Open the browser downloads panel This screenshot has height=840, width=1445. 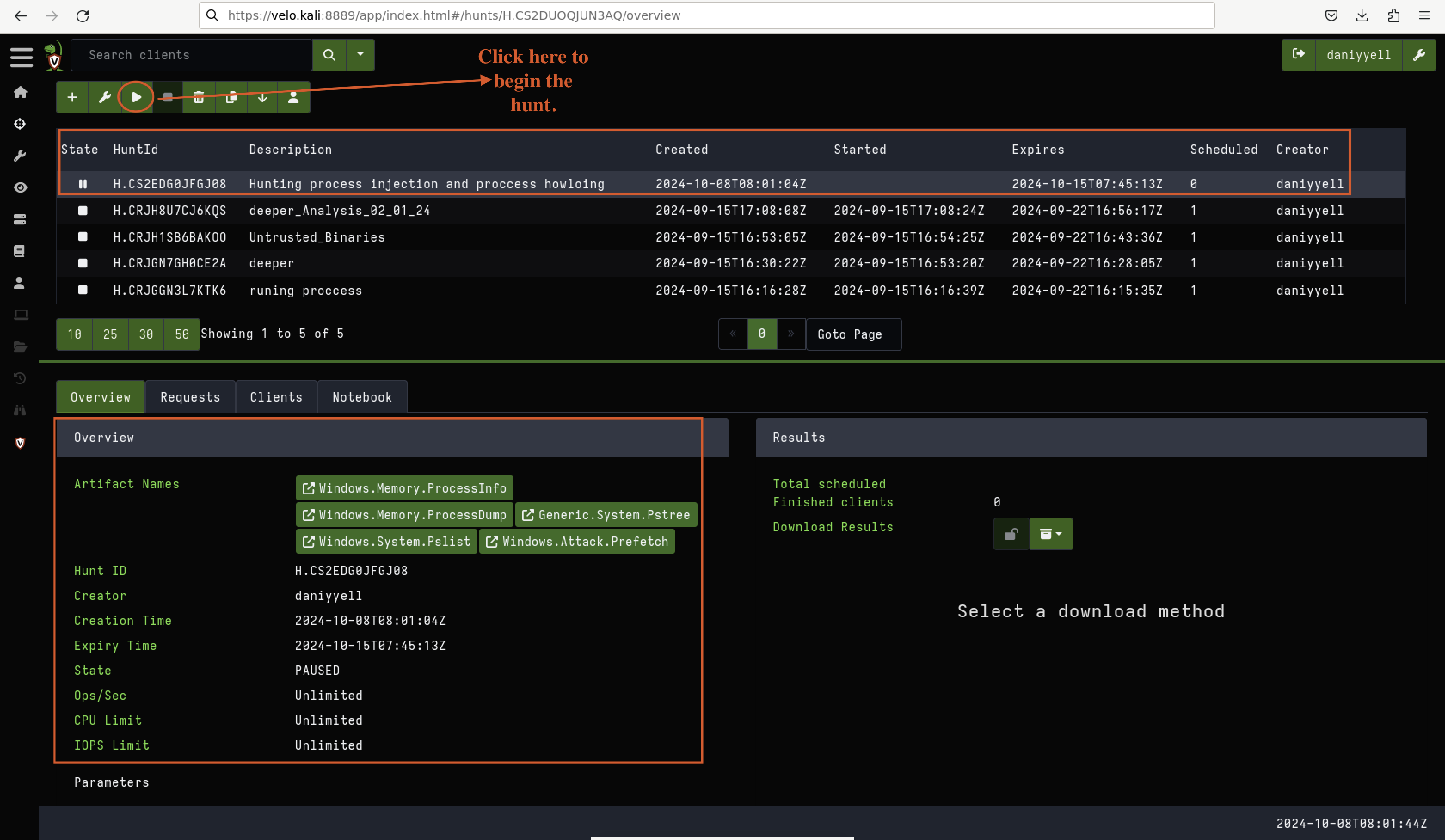click(1362, 15)
